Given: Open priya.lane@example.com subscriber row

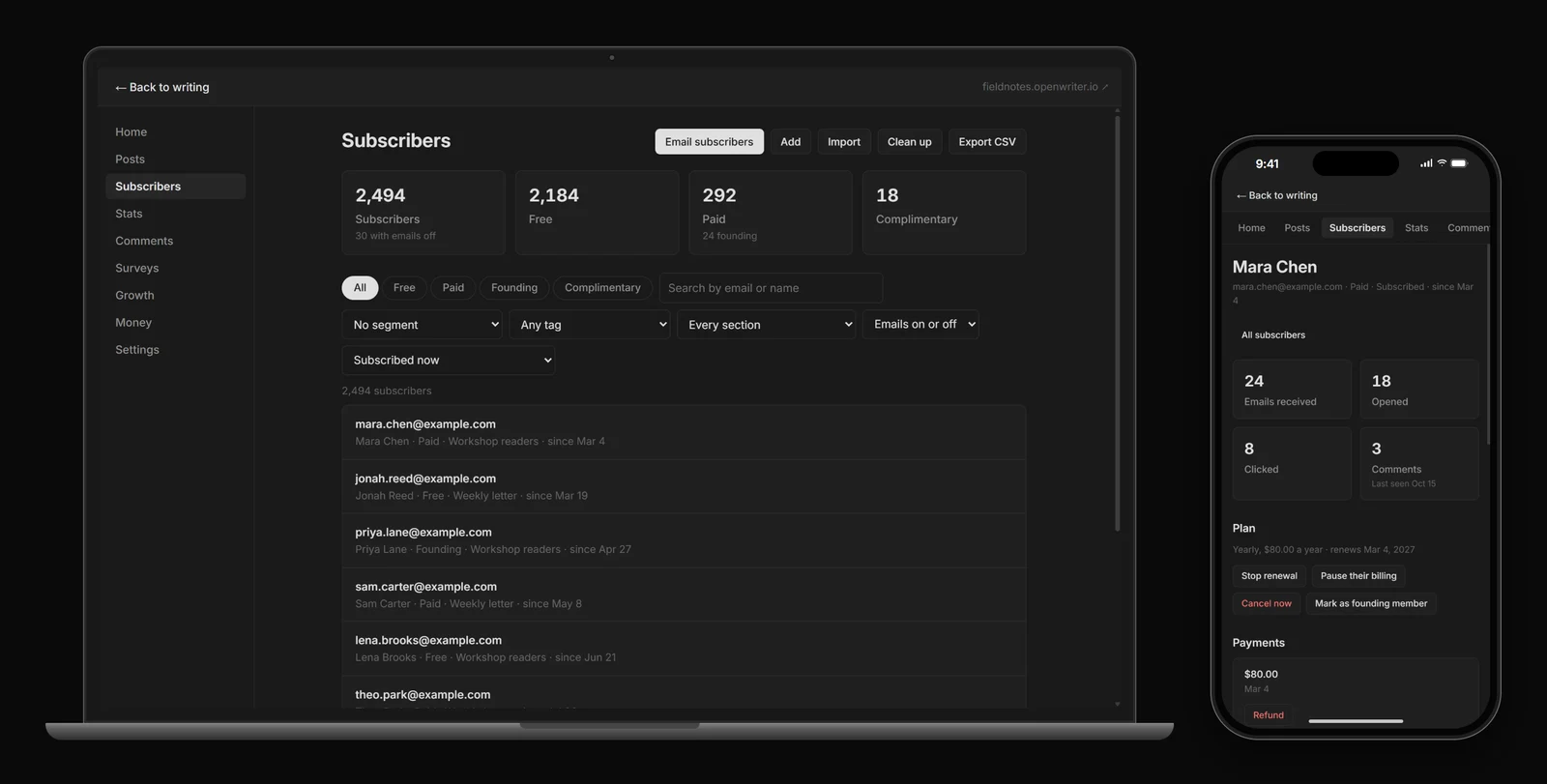Looking at the screenshot, I should pyautogui.click(x=684, y=540).
